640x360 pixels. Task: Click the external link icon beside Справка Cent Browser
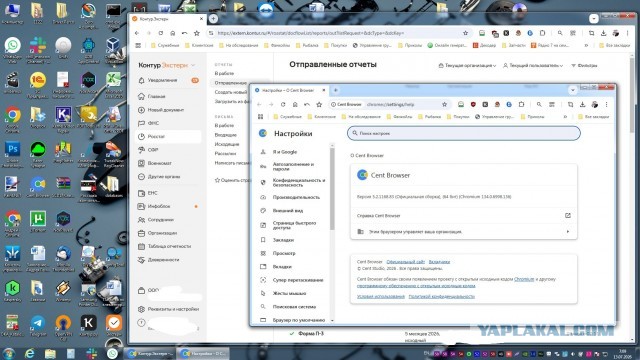pyautogui.click(x=568, y=216)
